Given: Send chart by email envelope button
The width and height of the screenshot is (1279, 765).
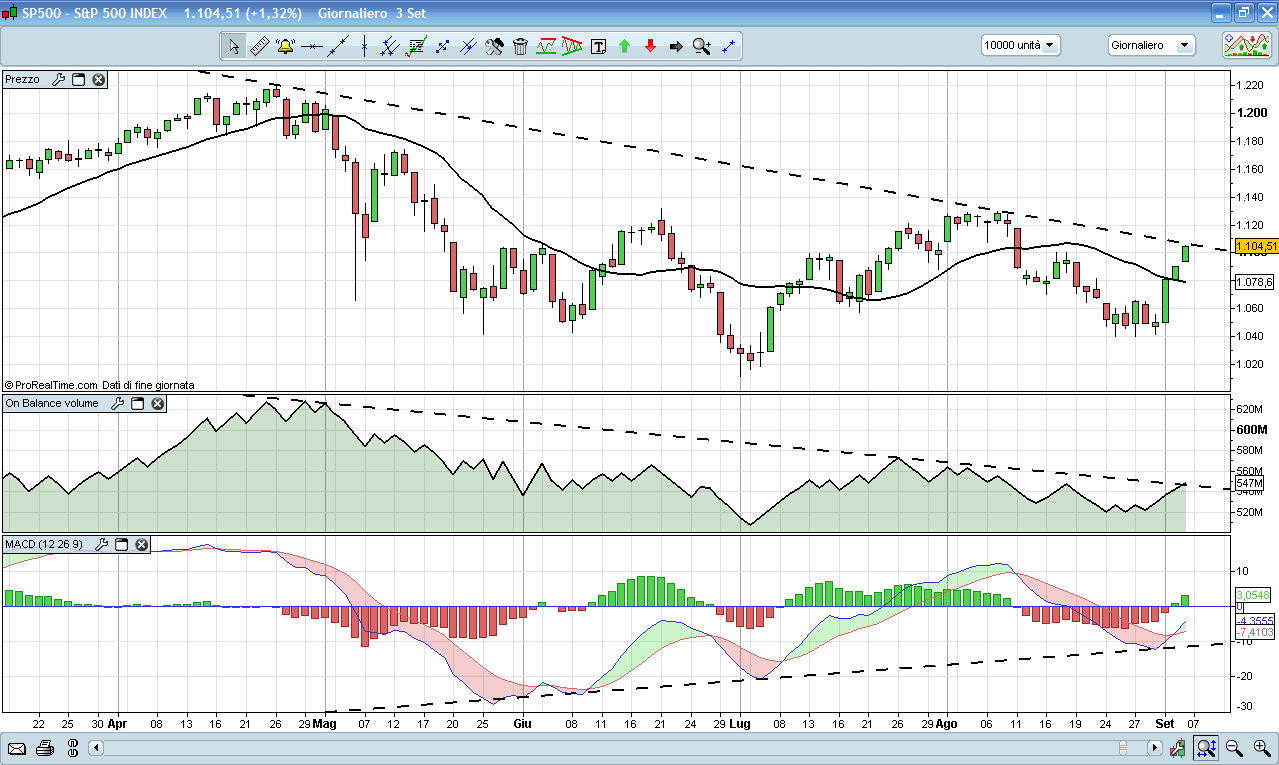Looking at the screenshot, I should click(17, 748).
